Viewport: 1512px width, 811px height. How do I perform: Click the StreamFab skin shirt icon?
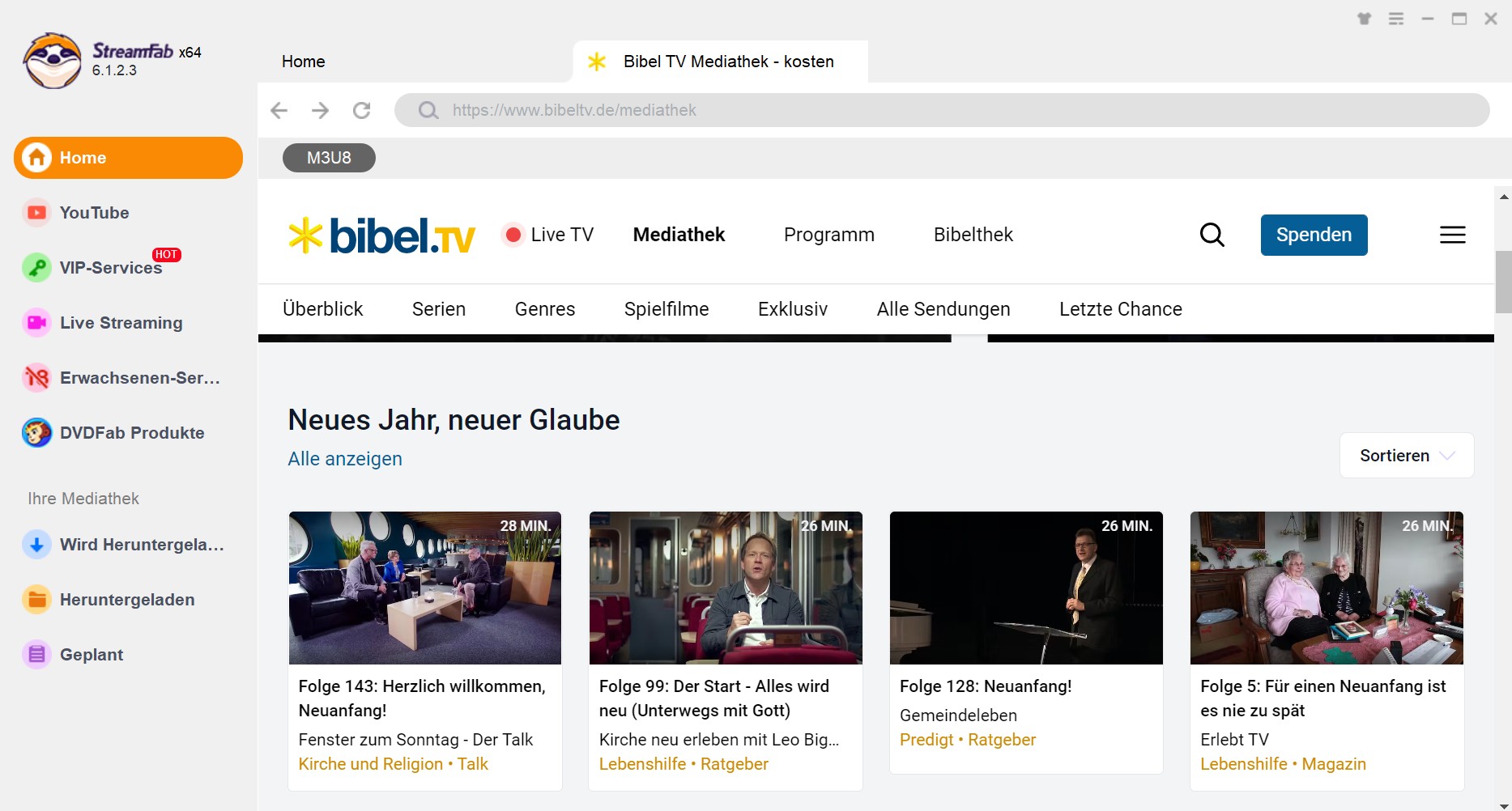point(1365,19)
